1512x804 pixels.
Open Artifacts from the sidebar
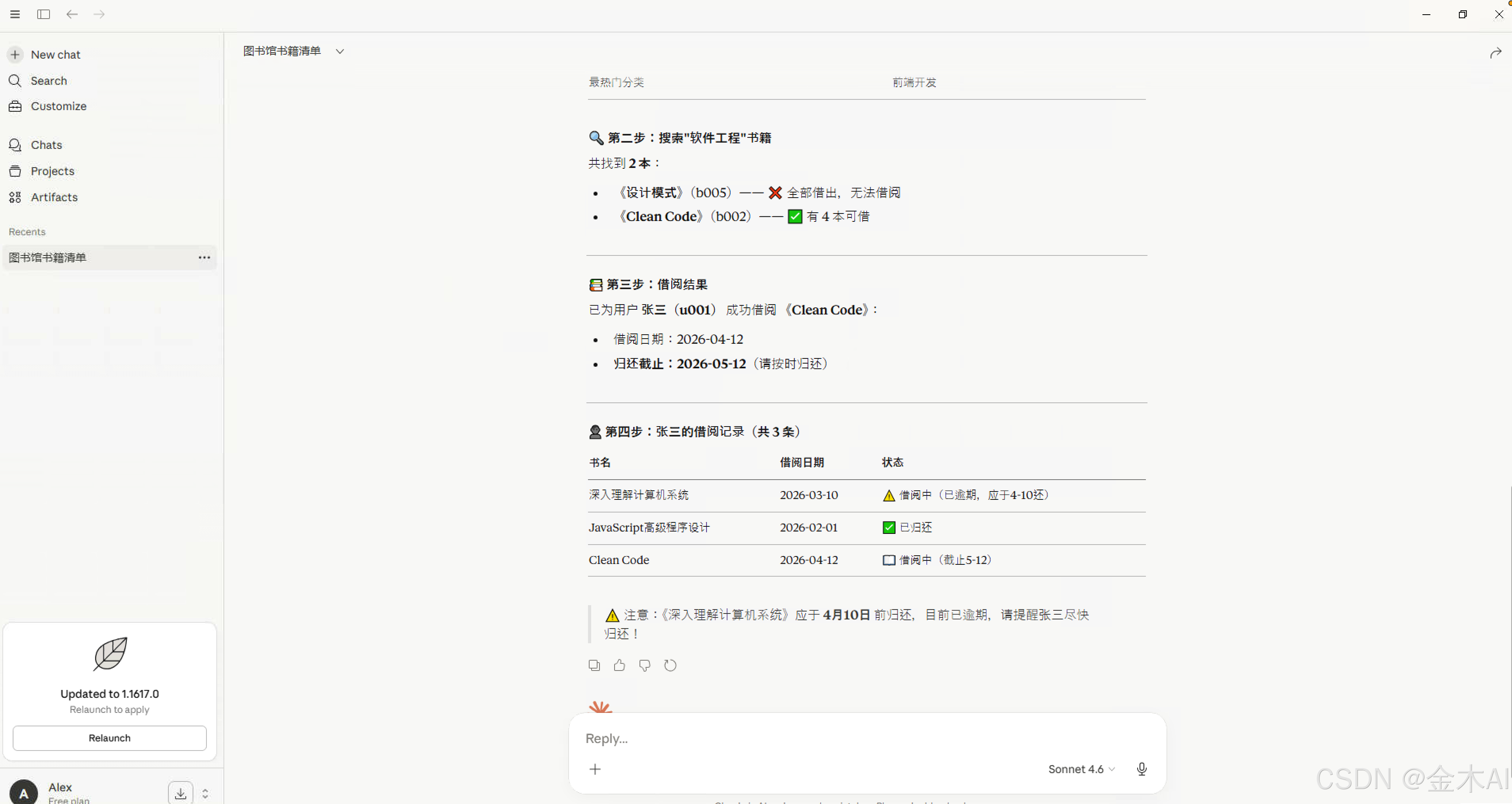point(54,197)
